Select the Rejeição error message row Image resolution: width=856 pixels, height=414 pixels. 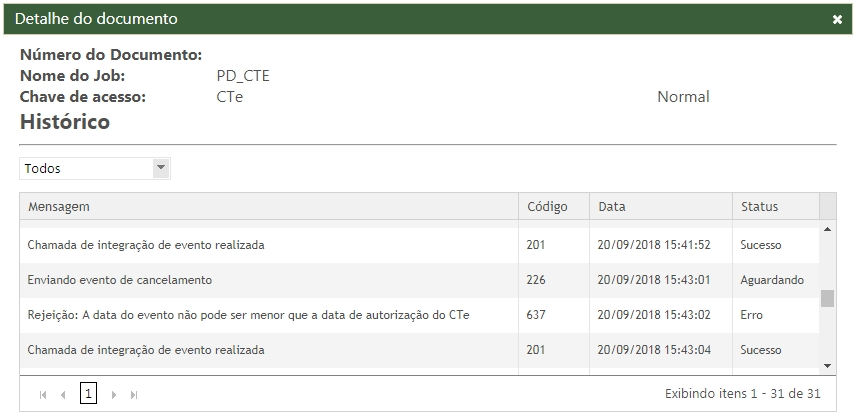click(x=249, y=315)
